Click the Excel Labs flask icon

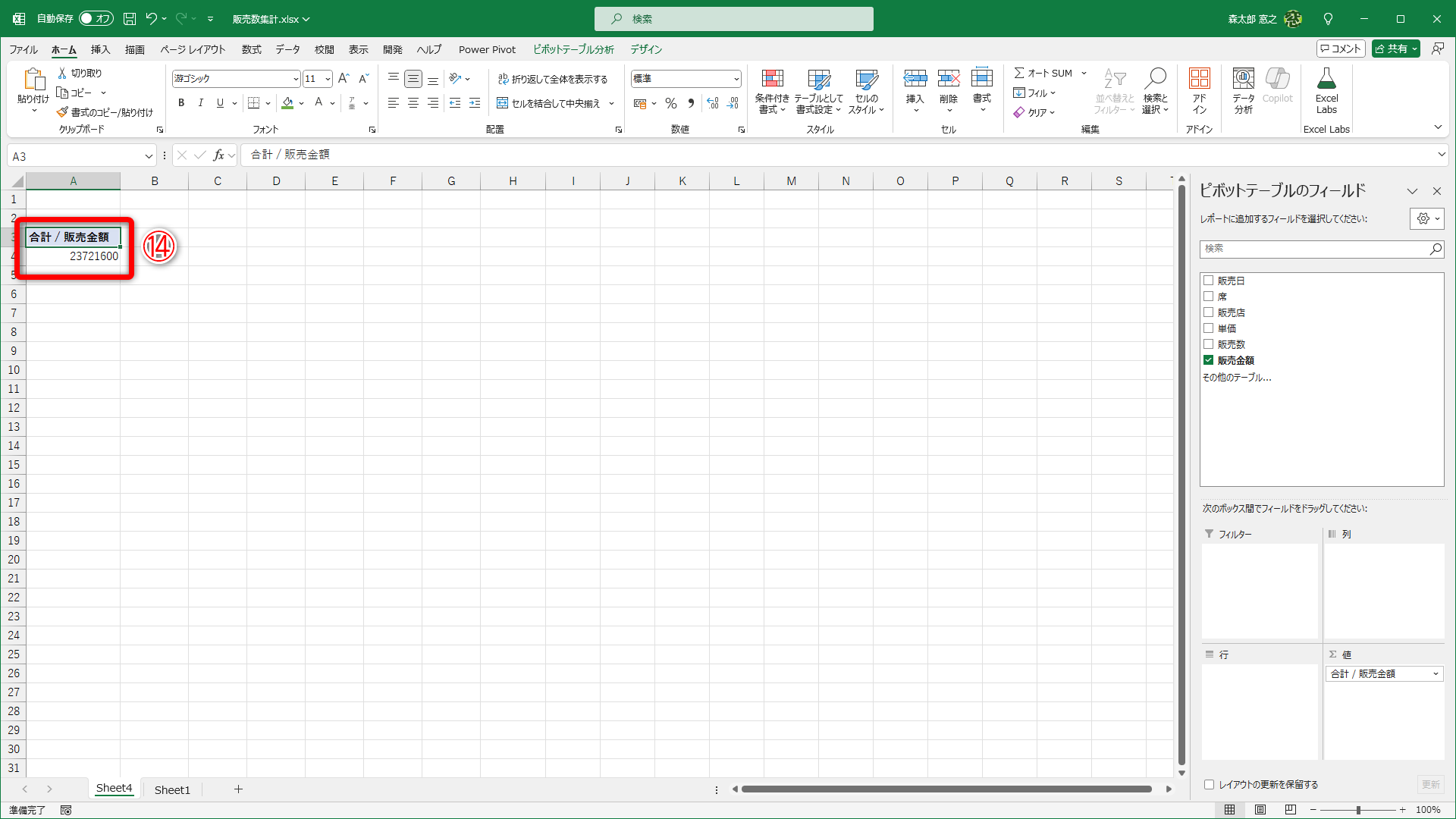tap(1326, 79)
